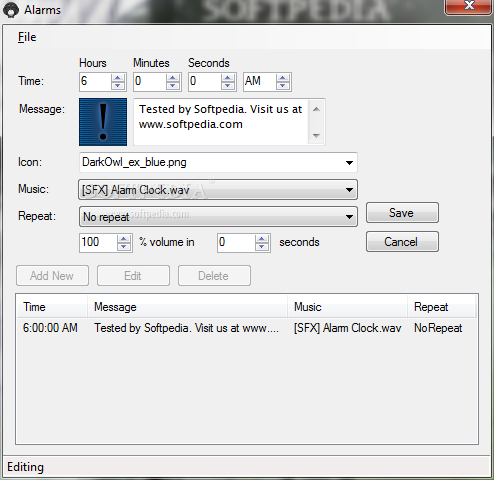
Task: Increase the Hours value with up arrow
Action: [118, 78]
